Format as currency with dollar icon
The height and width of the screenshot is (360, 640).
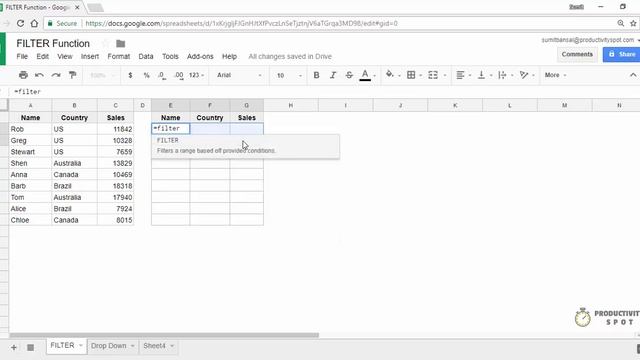click(x=130, y=75)
